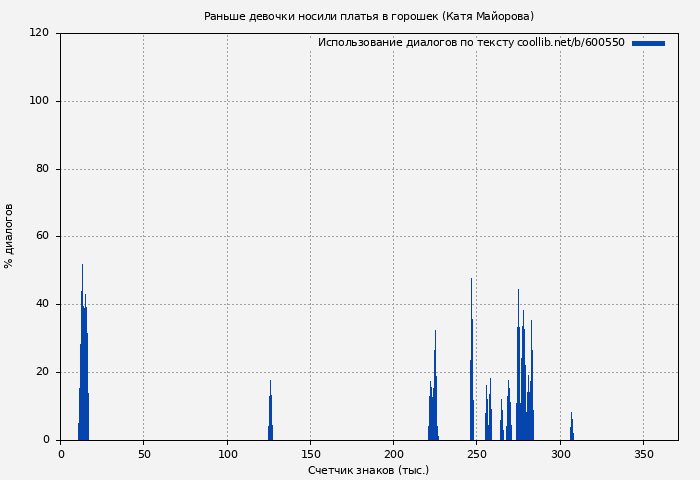The image size is (700, 480).
Task: Click the blue legend color swatch
Action: click(648, 43)
